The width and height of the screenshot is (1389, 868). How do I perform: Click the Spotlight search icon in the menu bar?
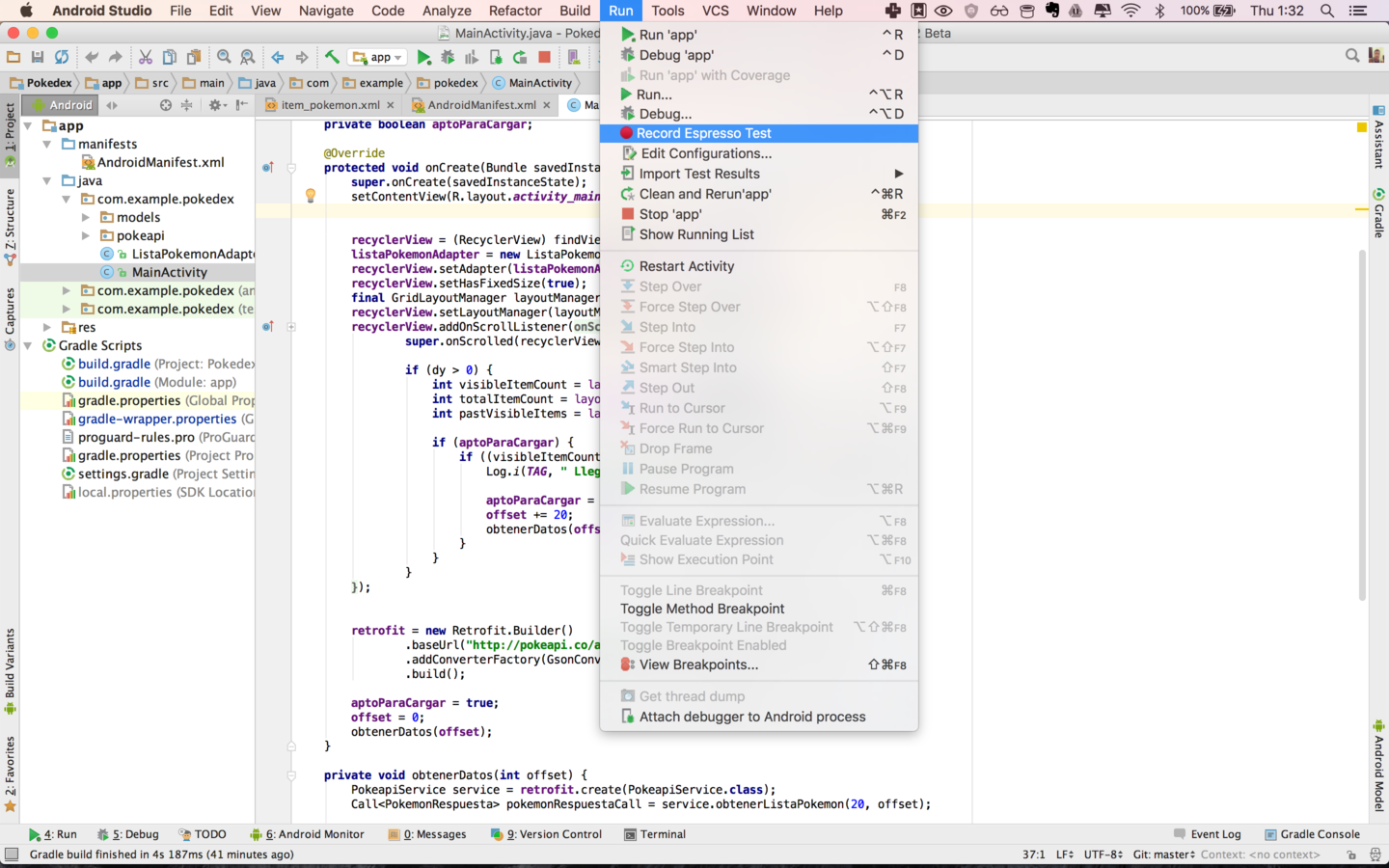click(x=1327, y=11)
